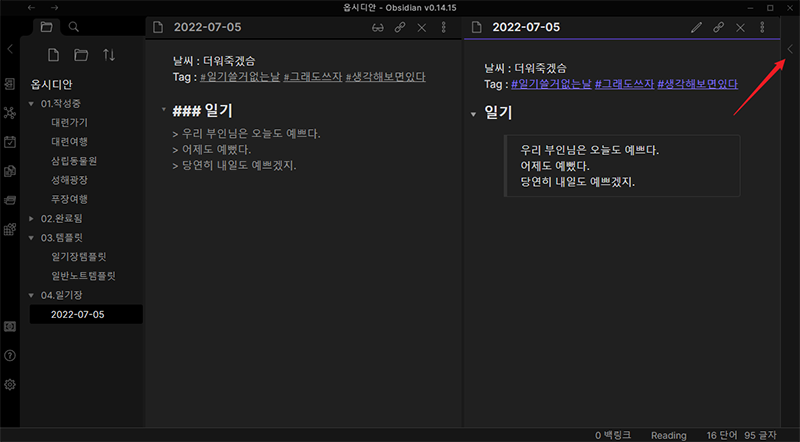Collapse the 04.일기장 folder

coord(31,296)
